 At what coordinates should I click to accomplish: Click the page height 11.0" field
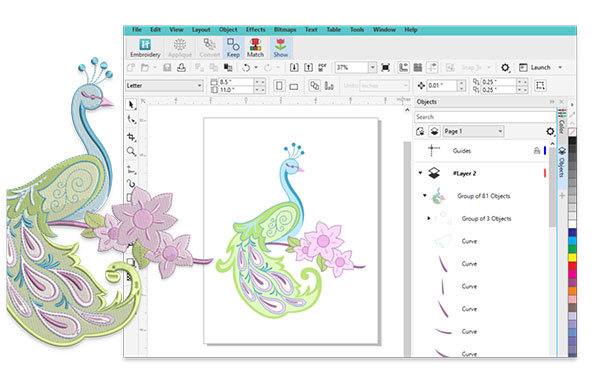[236, 90]
